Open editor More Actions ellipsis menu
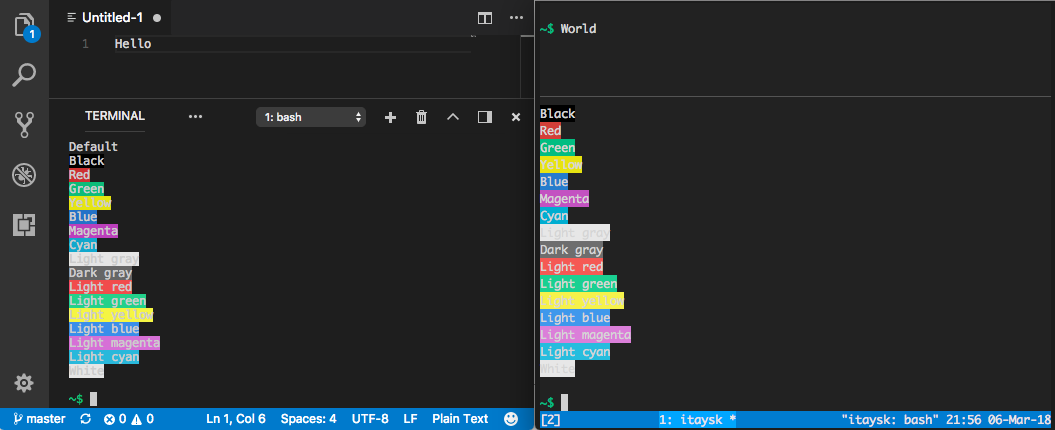The image size is (1055, 430). [x=516, y=18]
